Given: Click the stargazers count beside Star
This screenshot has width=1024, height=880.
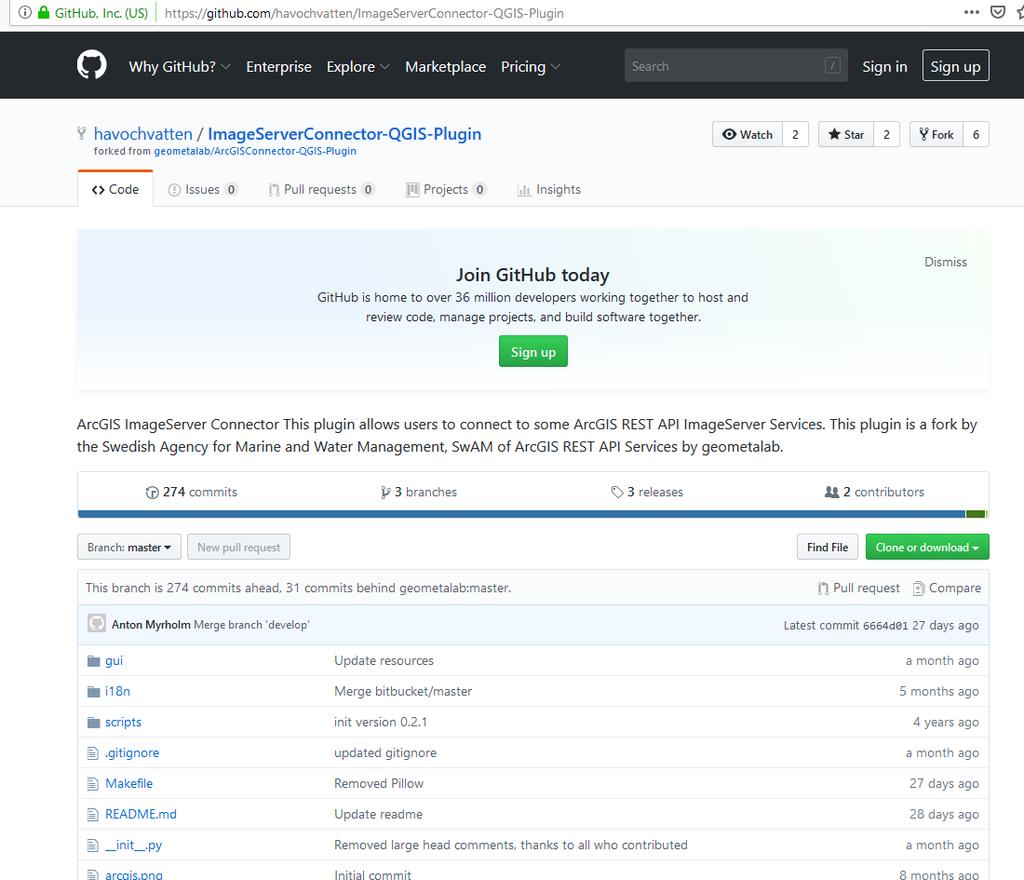Looking at the screenshot, I should pyautogui.click(x=886, y=134).
